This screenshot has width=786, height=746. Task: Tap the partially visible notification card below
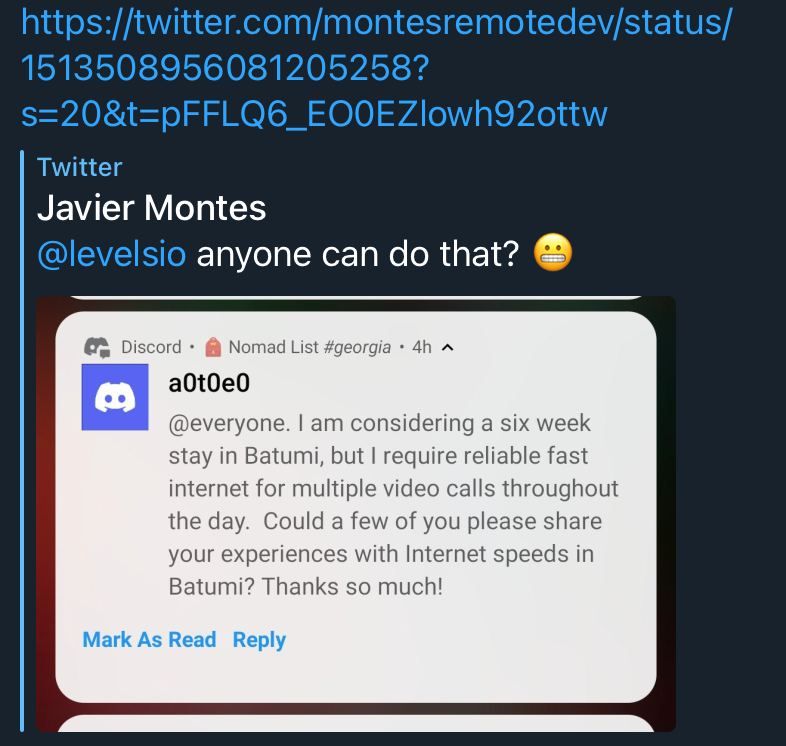(355, 722)
